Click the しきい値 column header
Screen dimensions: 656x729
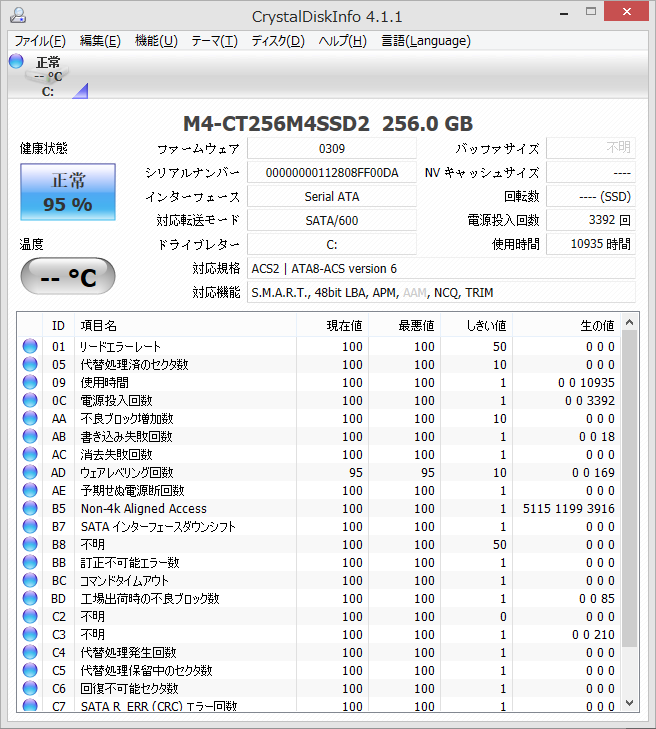pos(477,325)
